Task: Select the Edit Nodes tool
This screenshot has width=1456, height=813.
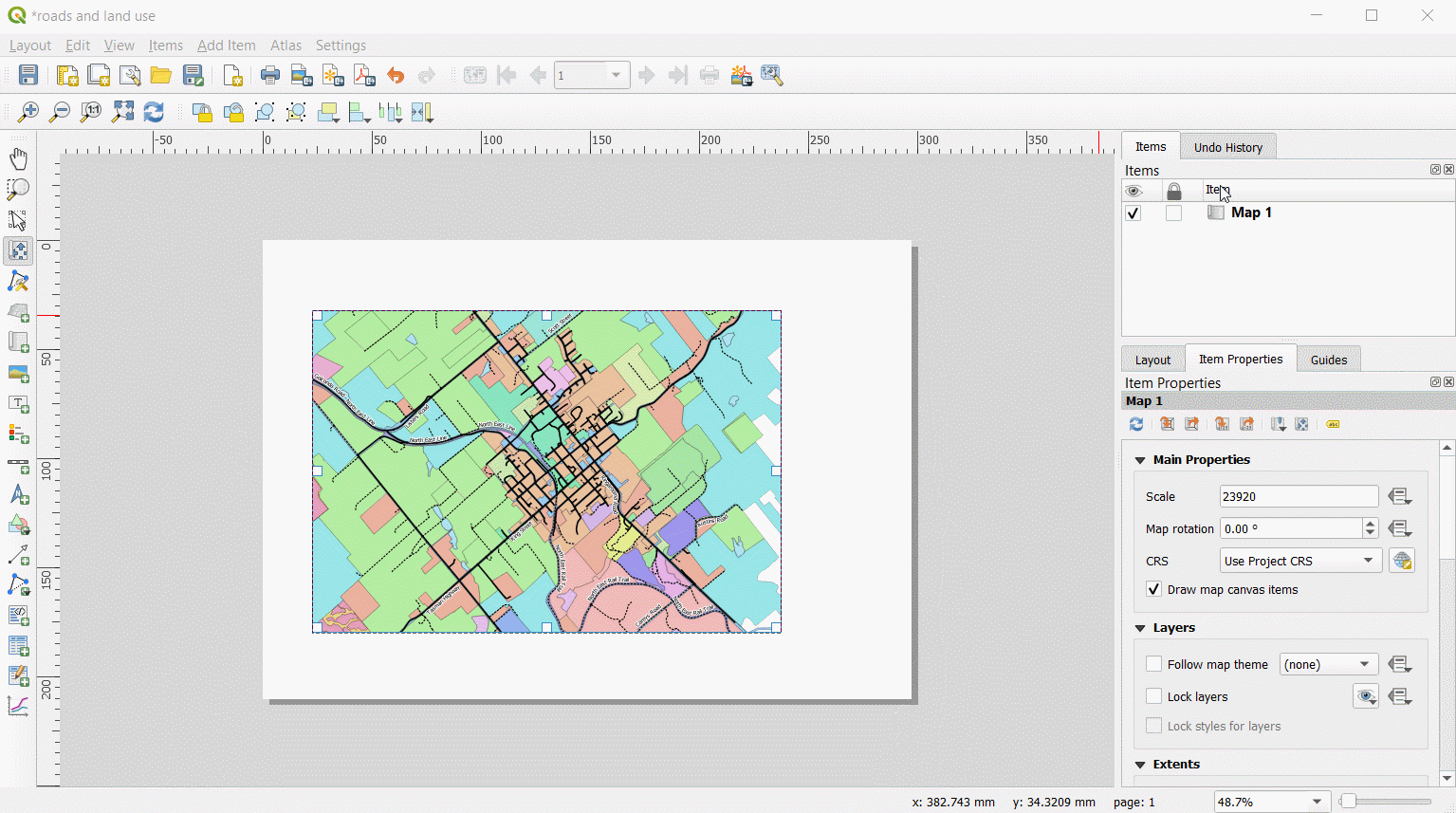Action: pyautogui.click(x=18, y=283)
